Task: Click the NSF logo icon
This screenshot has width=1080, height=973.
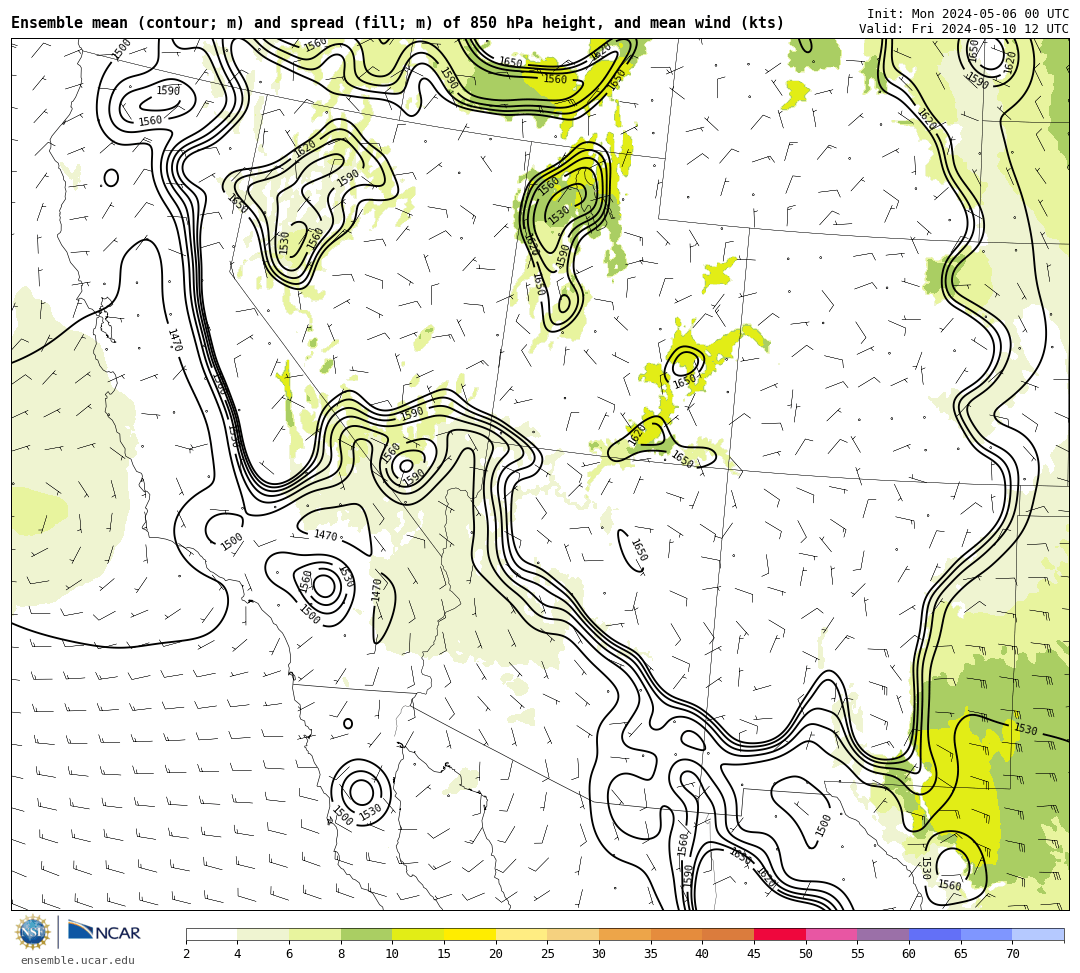Action: point(32,934)
